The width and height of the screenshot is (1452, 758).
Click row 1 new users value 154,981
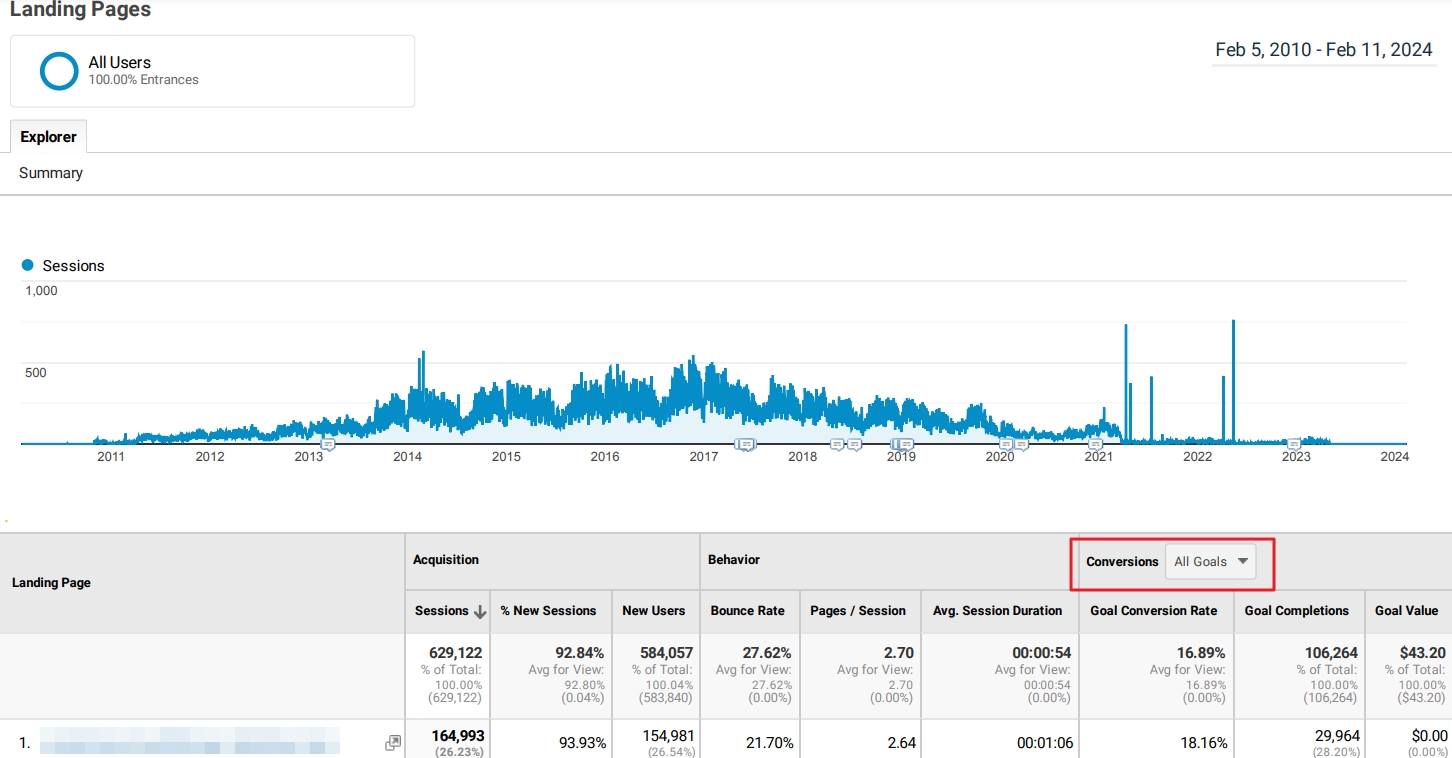[668, 735]
